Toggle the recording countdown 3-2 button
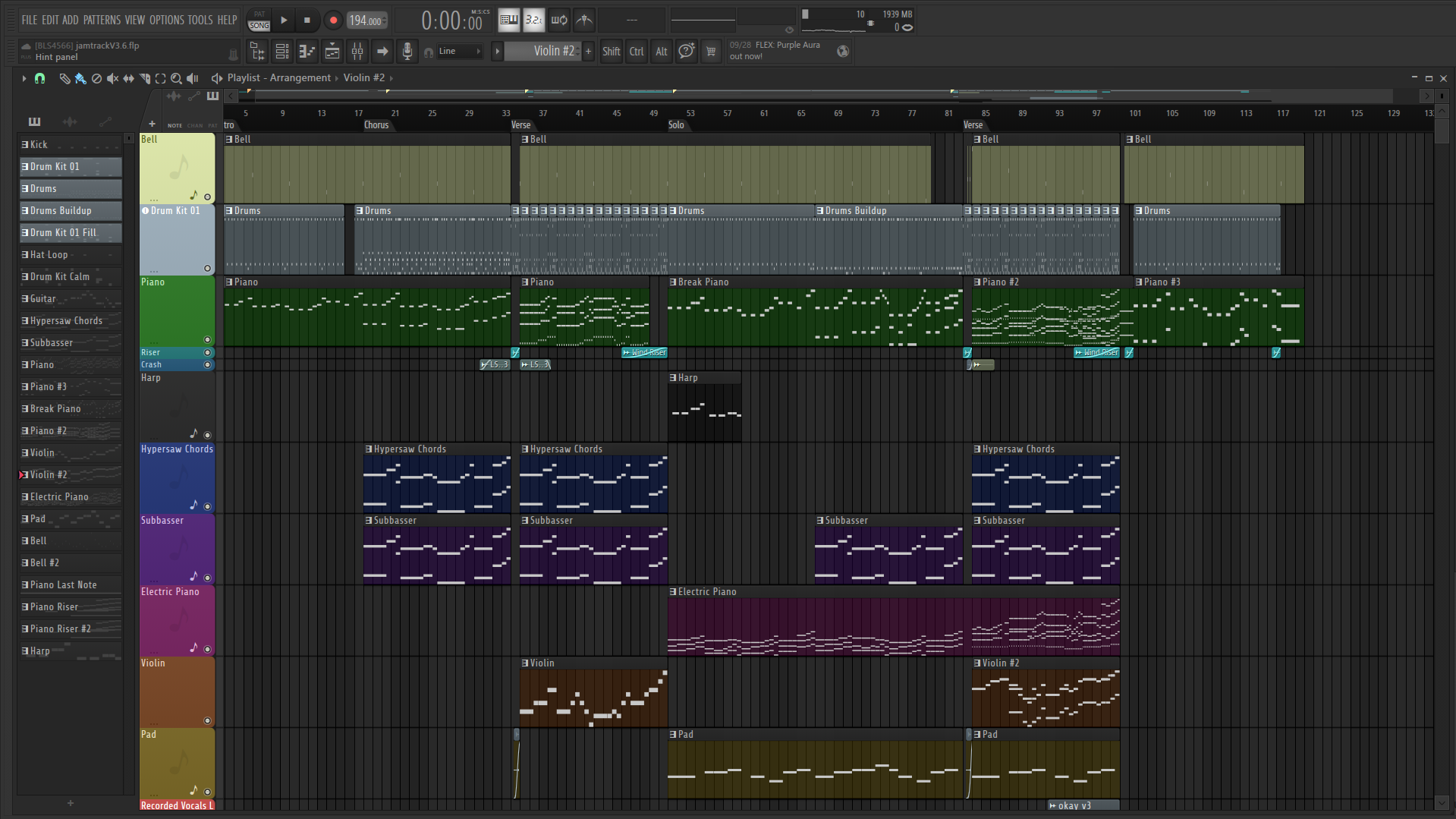 click(x=534, y=20)
